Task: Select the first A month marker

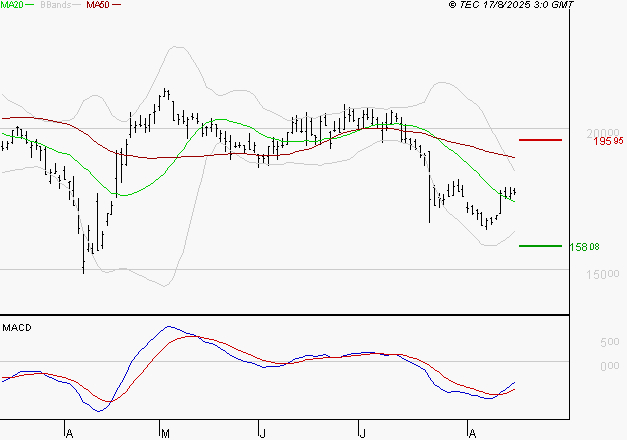Action: [68, 433]
